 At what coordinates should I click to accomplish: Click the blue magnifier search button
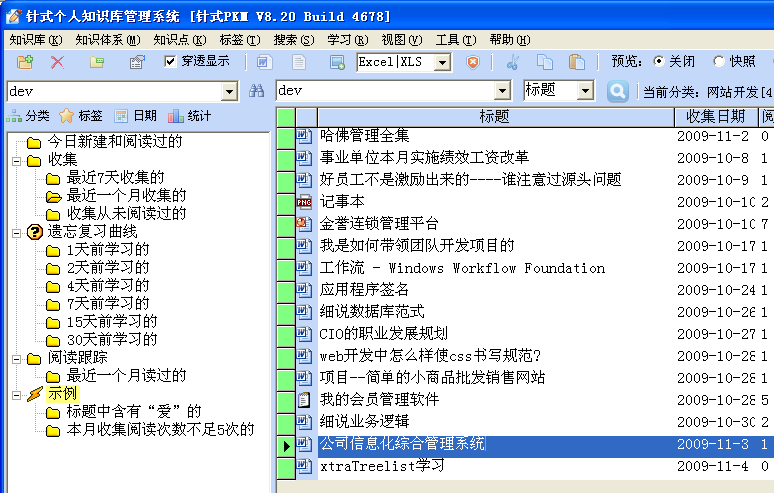(x=617, y=91)
